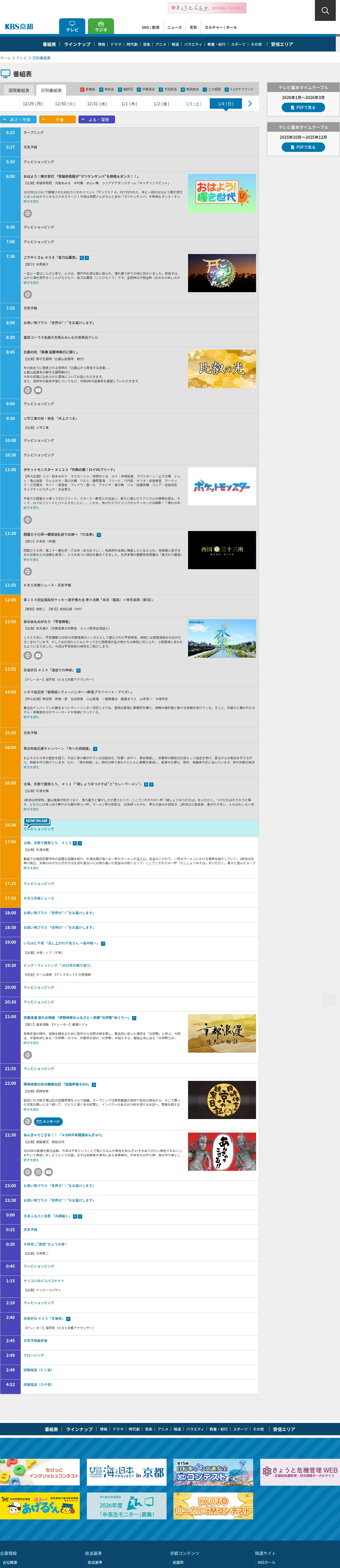Viewport: 340px width, 1568px height.
Task: Expand 続きを読む in the 14:00 シネマ指定席 row
Action: [x=31, y=717]
